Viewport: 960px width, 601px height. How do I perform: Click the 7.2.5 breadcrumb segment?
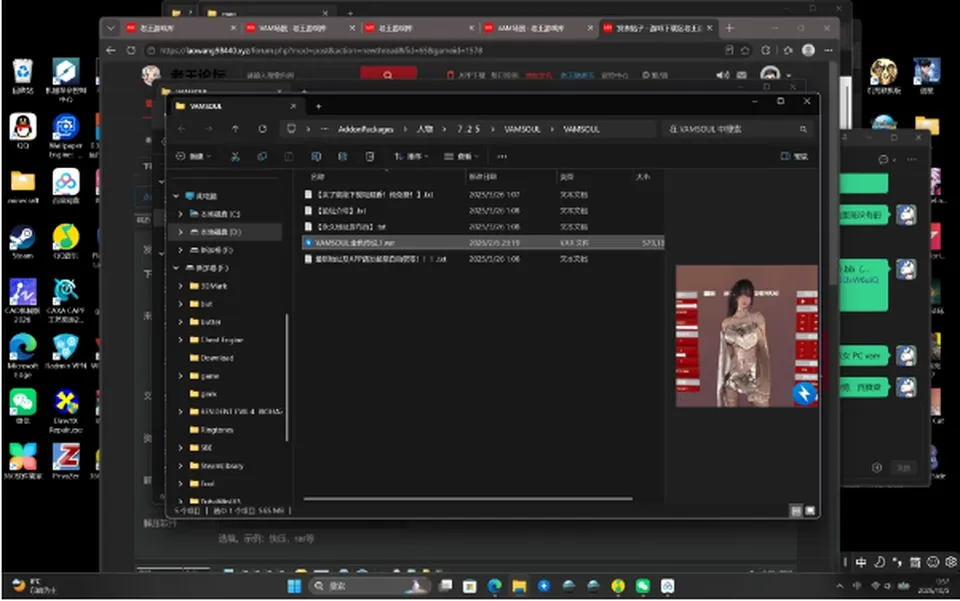(x=468, y=129)
